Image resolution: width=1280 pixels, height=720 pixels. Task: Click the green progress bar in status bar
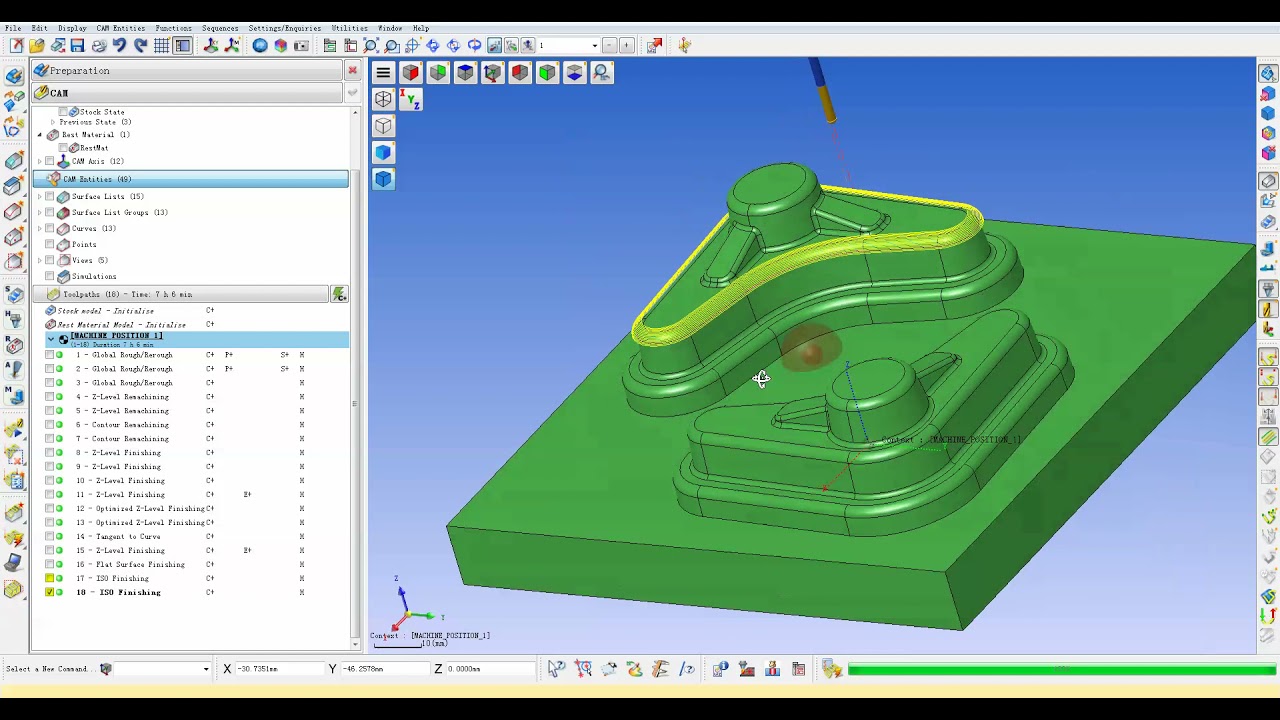click(1062, 669)
